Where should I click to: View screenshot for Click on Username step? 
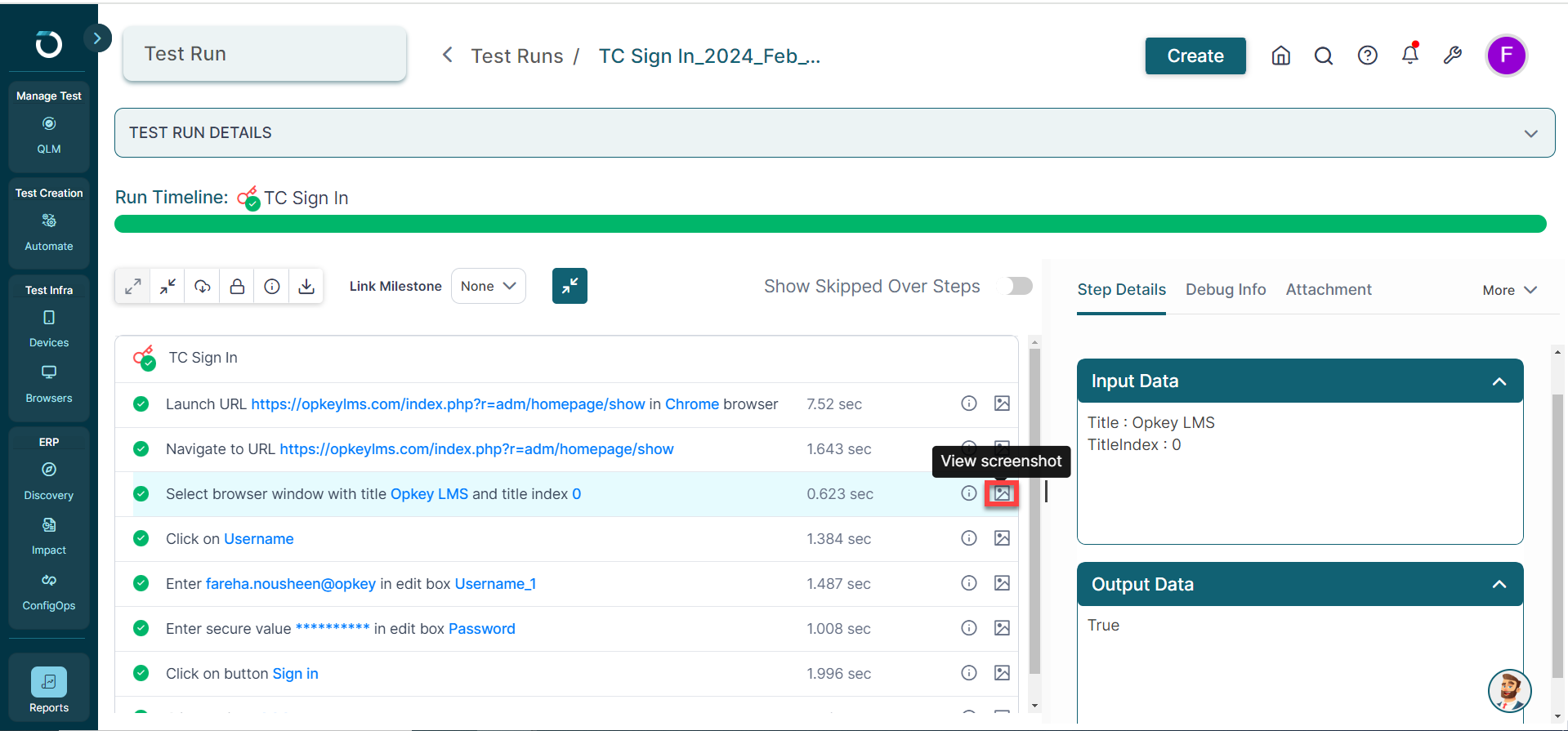pyautogui.click(x=1002, y=538)
